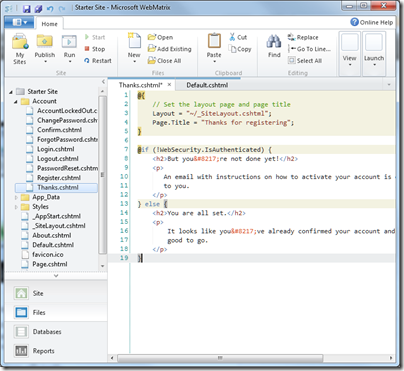Click Add Existing file
The width and height of the screenshot is (404, 371).
click(170, 49)
